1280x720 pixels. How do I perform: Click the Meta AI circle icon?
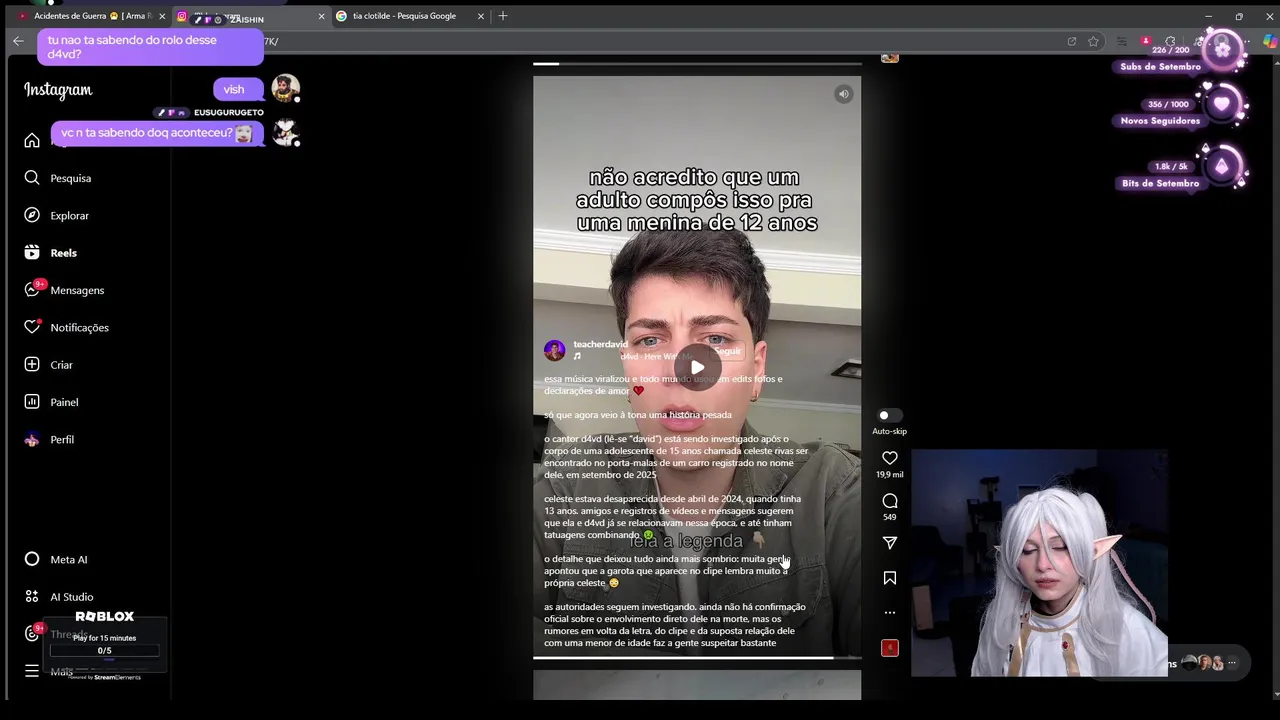pyautogui.click(x=32, y=559)
